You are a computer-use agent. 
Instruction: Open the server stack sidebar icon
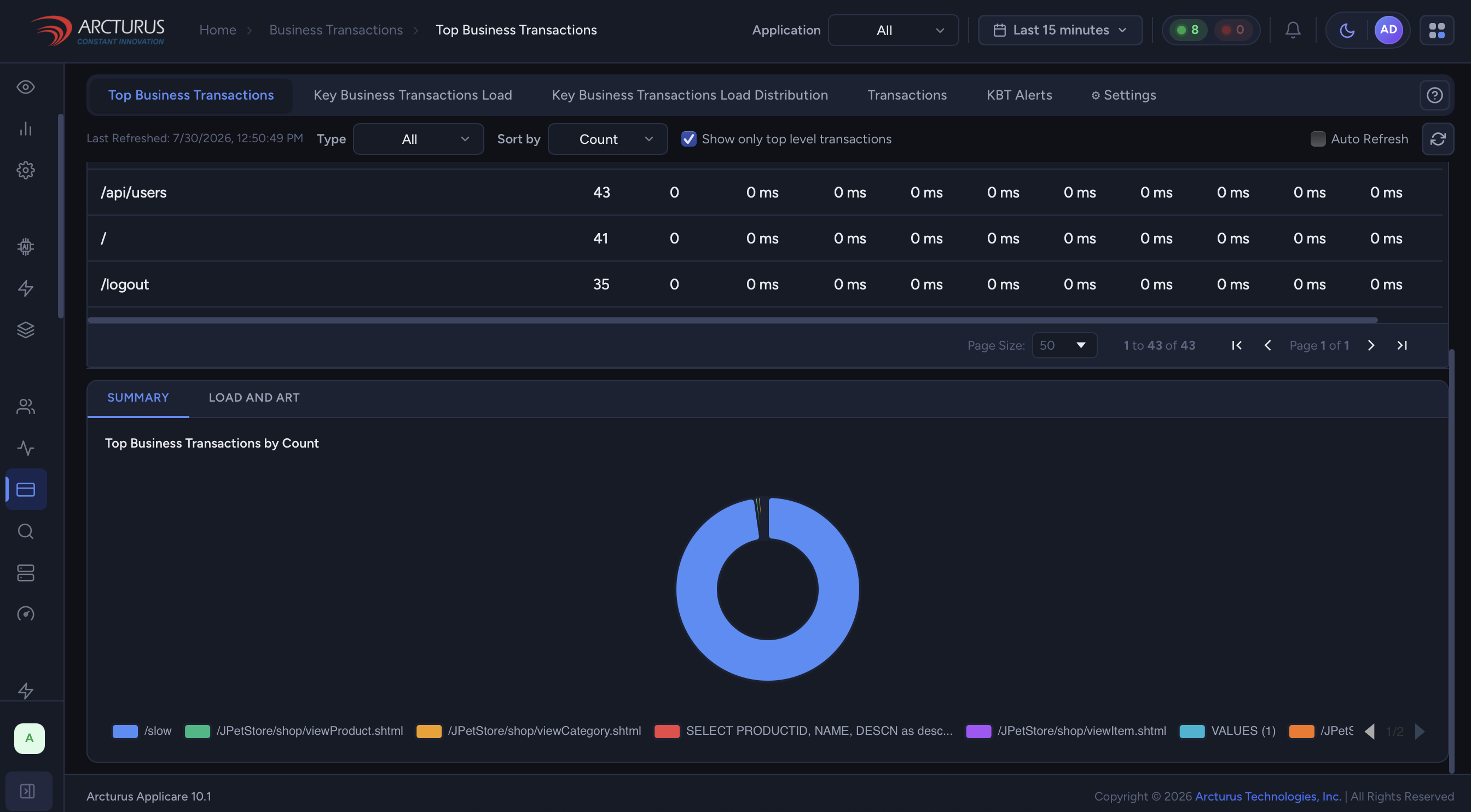point(26,573)
